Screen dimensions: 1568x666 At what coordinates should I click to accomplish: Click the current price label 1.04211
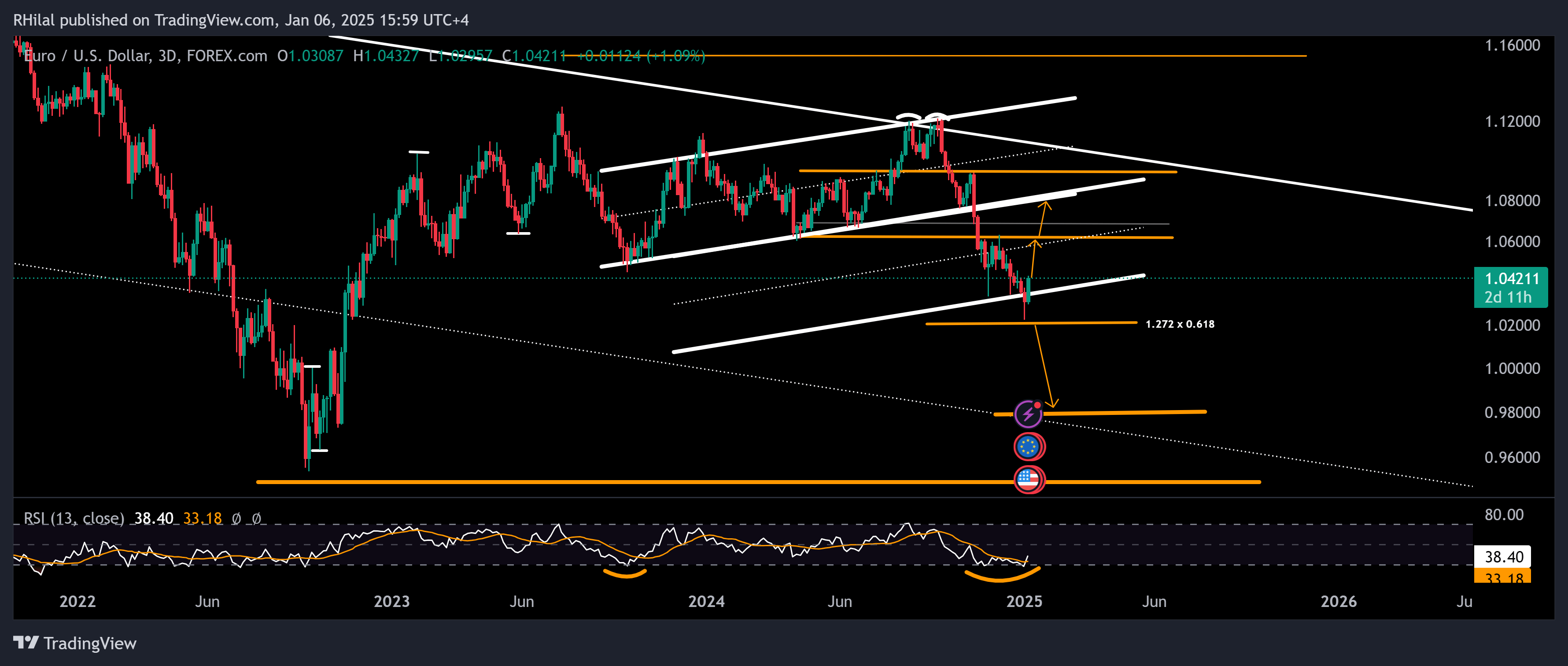(1511, 279)
